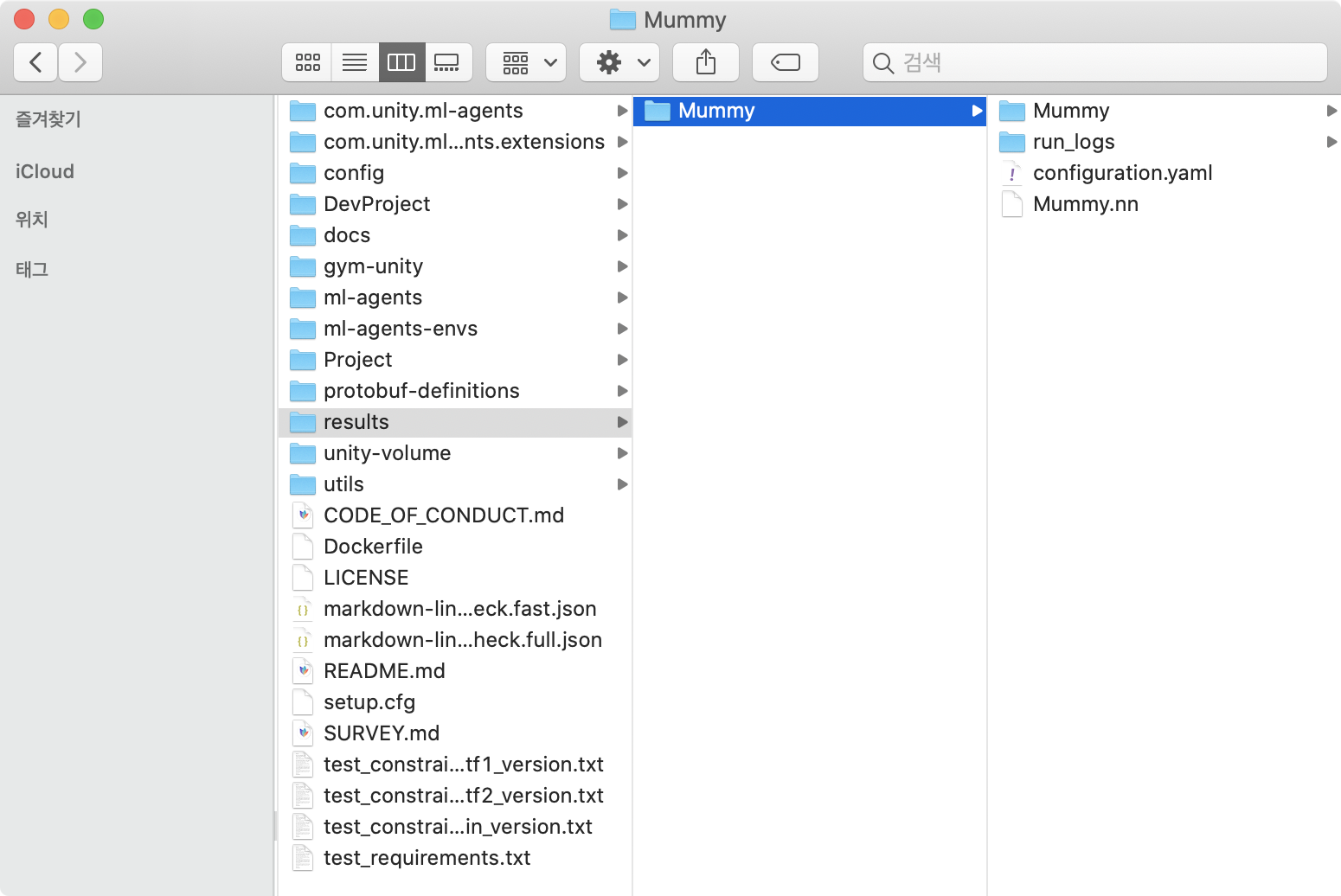Select the 'LICENSE' file name

[x=366, y=578]
